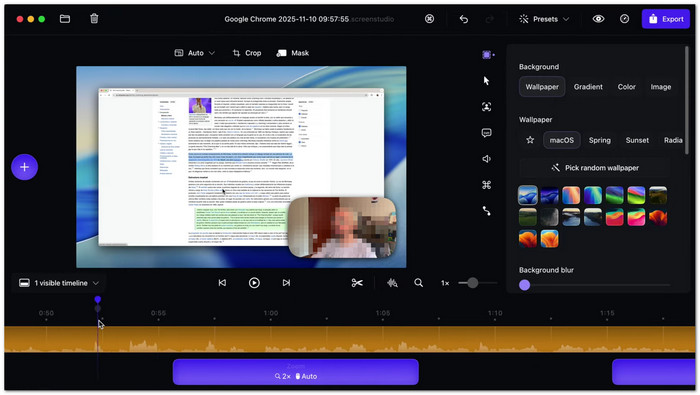Undo the last action
The image size is (700, 395).
click(464, 19)
